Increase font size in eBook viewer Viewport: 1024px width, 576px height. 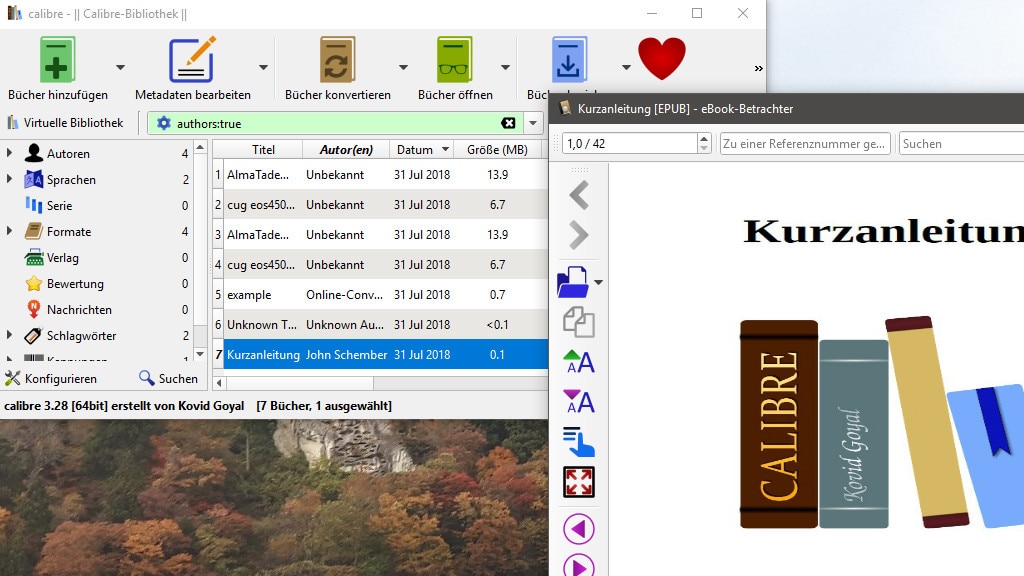point(579,361)
